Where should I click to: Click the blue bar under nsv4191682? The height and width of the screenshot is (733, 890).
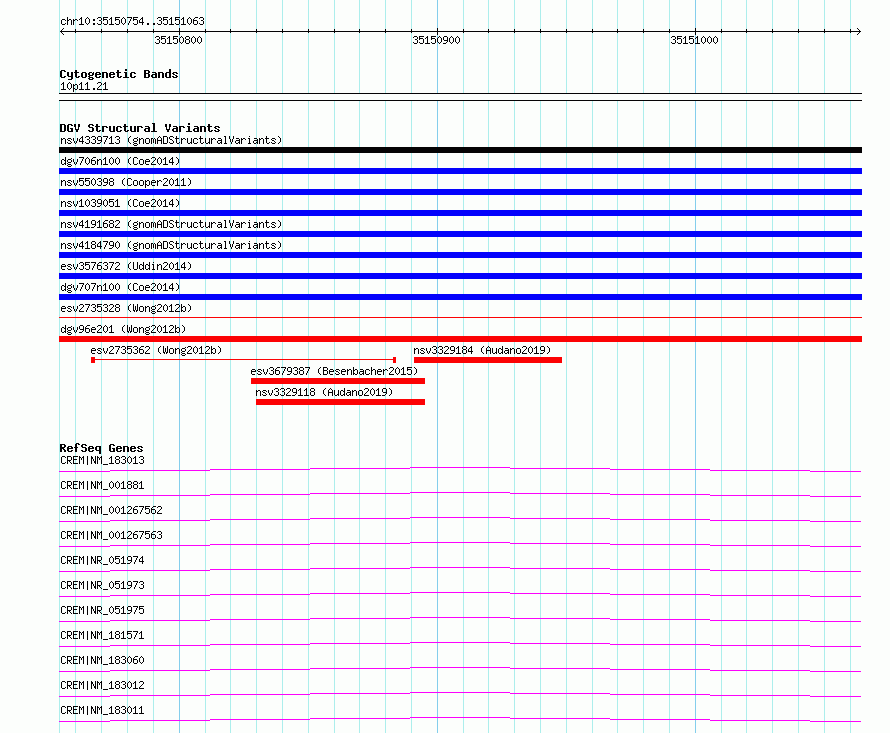click(460, 234)
